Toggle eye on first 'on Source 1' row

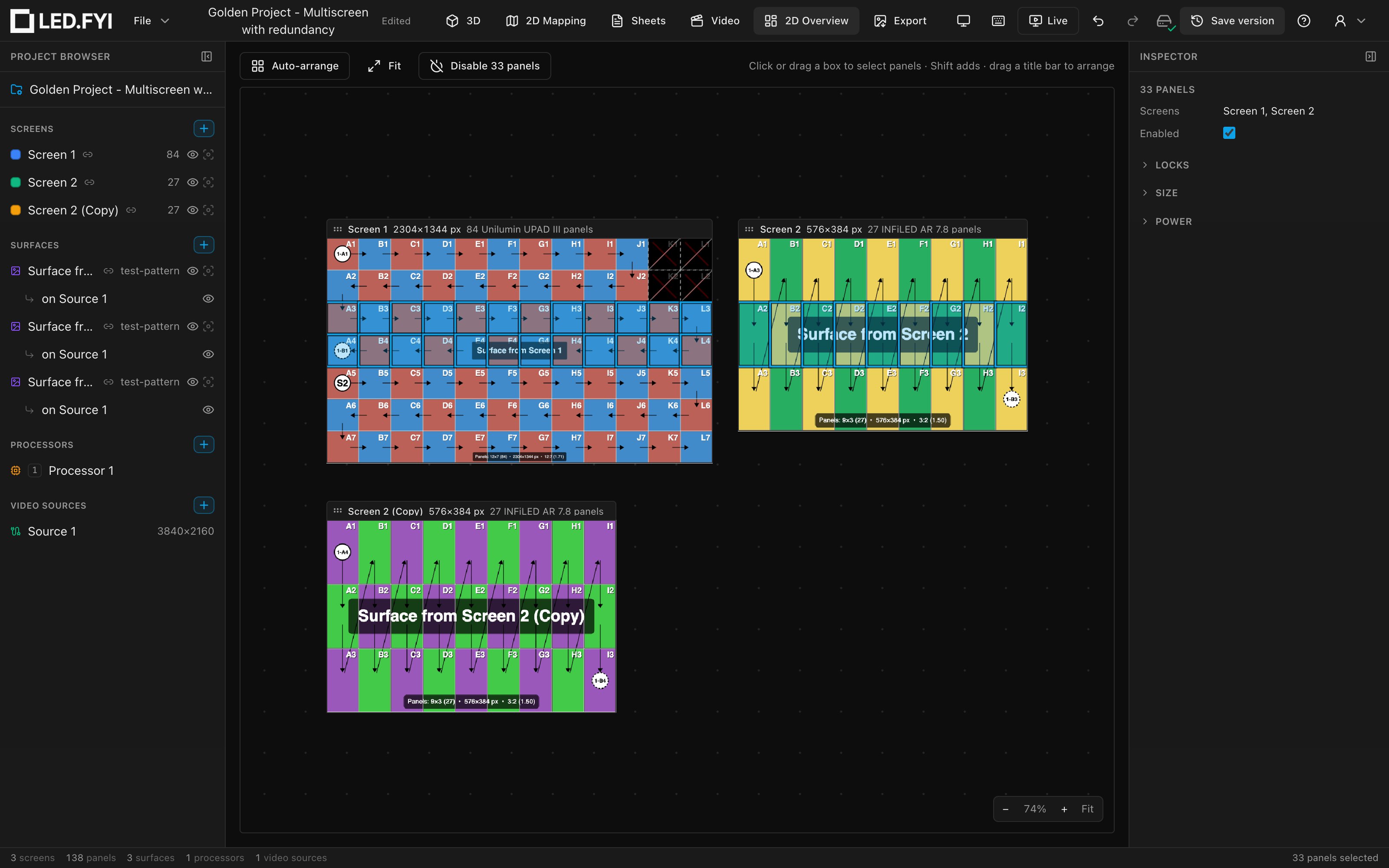208,299
